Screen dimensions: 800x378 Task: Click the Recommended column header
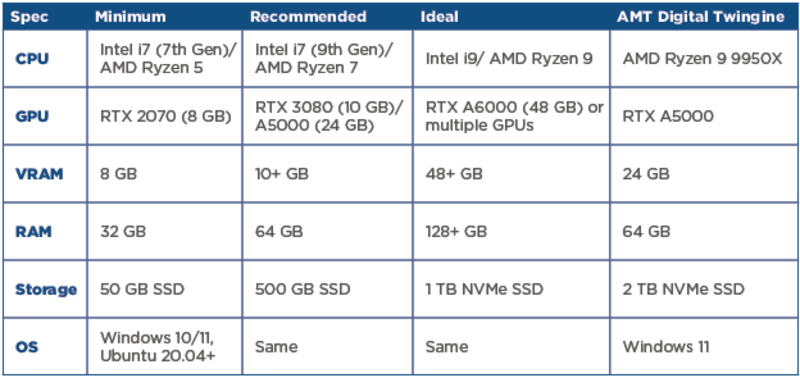click(308, 17)
